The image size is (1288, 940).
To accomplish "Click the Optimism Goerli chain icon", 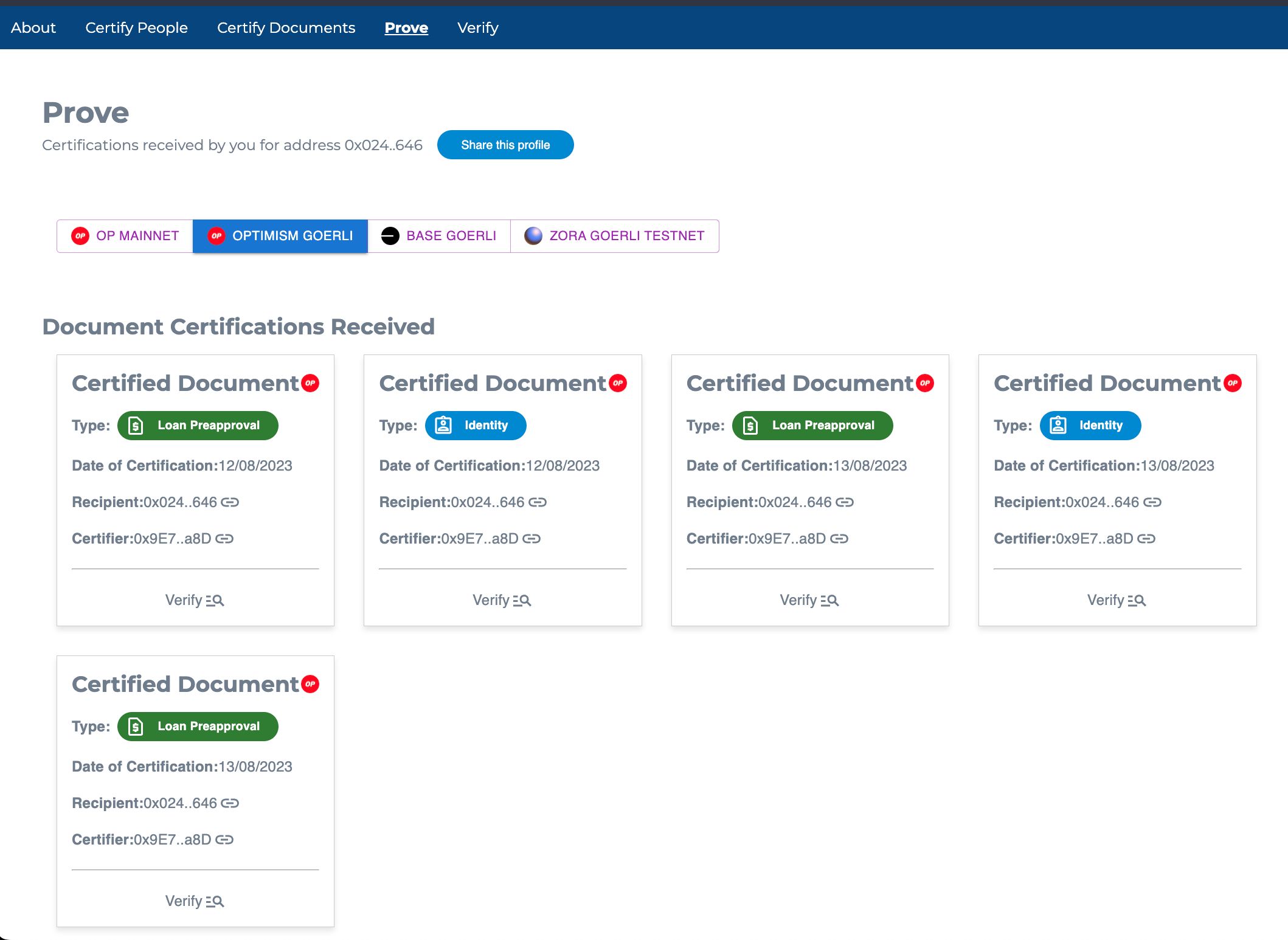I will coord(216,236).
